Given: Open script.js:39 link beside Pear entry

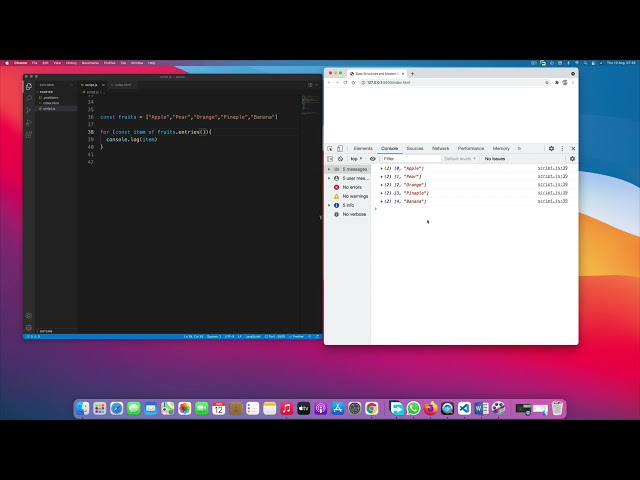Looking at the screenshot, I should 552,176.
